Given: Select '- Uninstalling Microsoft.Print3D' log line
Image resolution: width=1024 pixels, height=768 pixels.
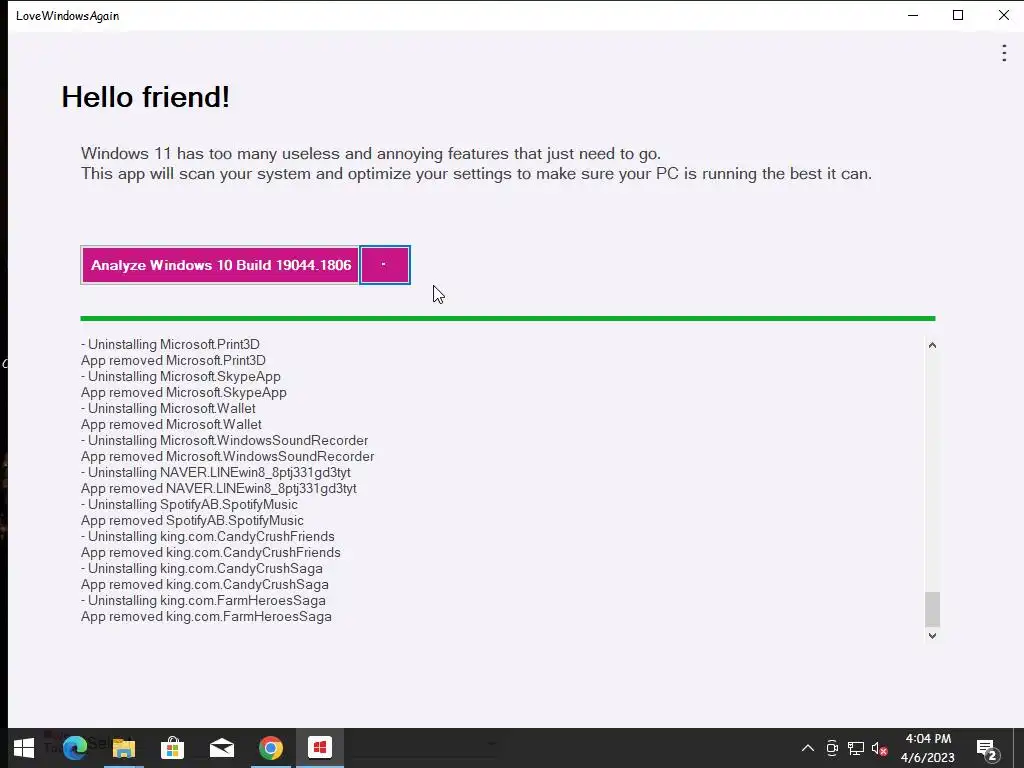Looking at the screenshot, I should point(170,345).
